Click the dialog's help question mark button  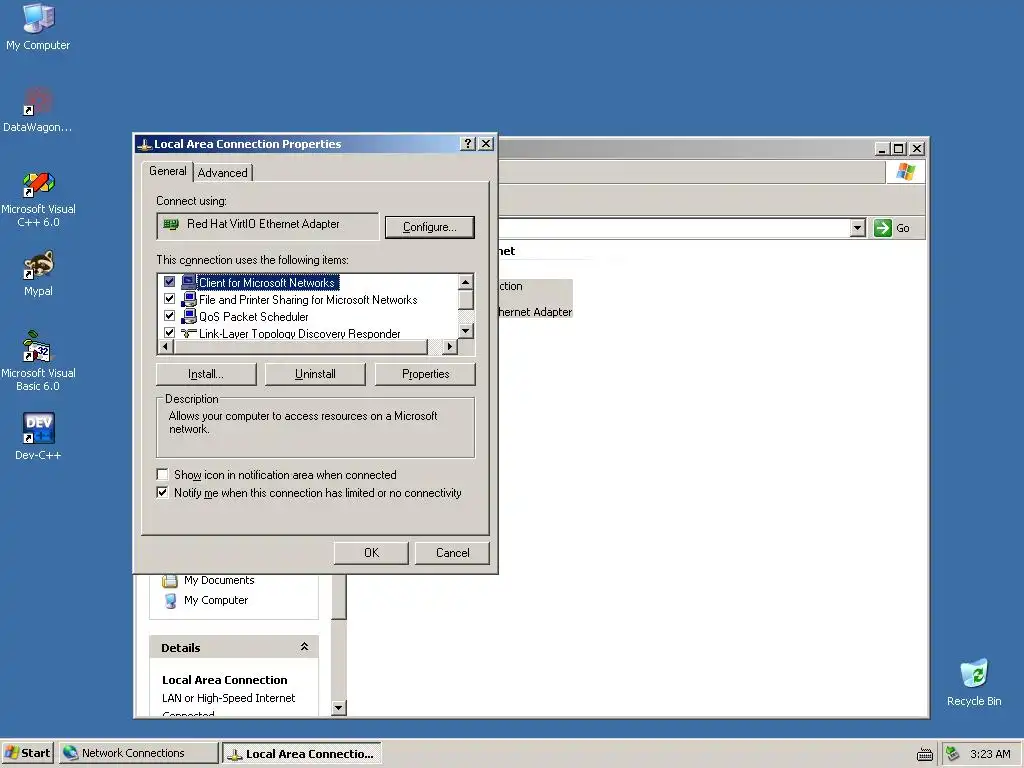(468, 144)
